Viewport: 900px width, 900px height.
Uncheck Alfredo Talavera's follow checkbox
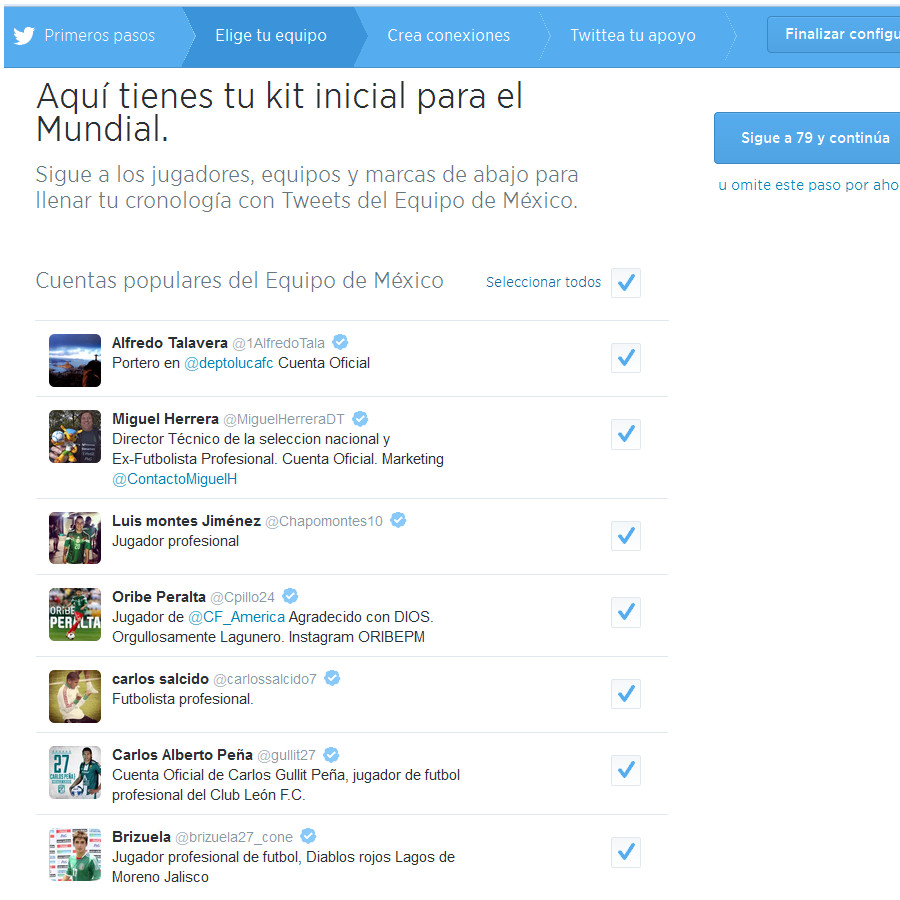point(625,358)
